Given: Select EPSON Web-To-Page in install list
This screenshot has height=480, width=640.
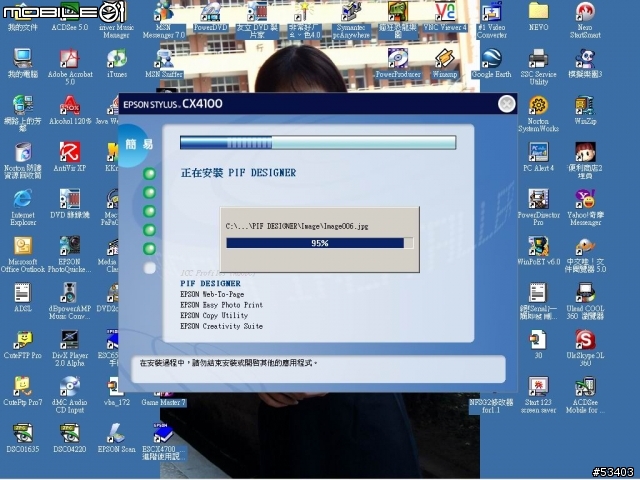Looking at the screenshot, I should click(x=212, y=294).
